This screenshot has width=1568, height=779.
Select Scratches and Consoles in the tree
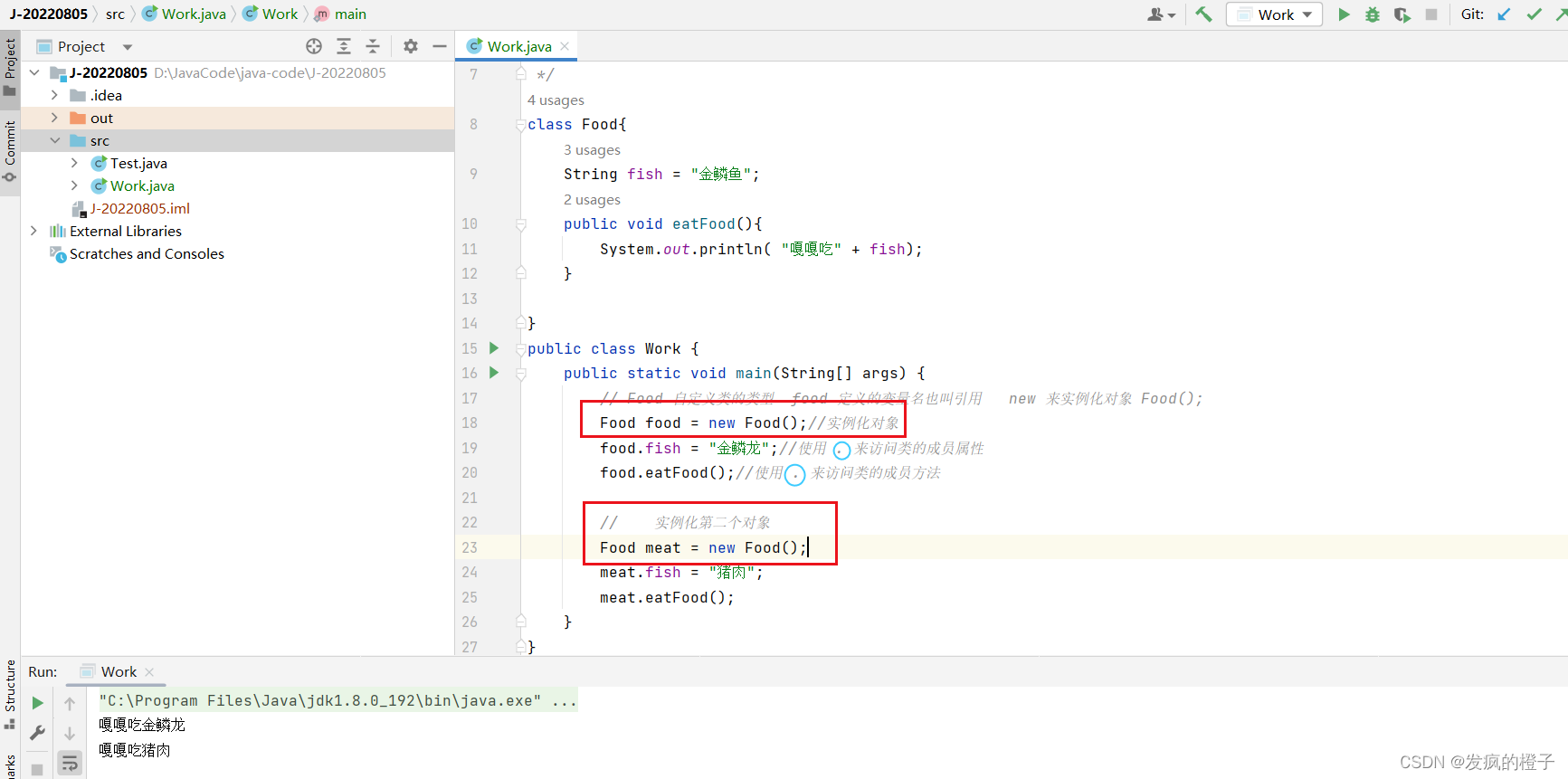click(147, 253)
